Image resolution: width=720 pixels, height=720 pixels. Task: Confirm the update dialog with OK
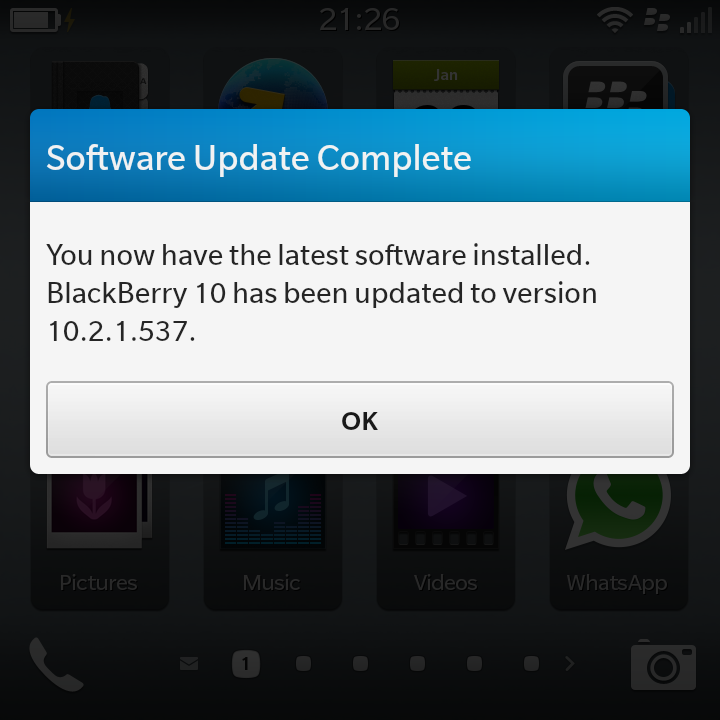pyautogui.click(x=360, y=419)
